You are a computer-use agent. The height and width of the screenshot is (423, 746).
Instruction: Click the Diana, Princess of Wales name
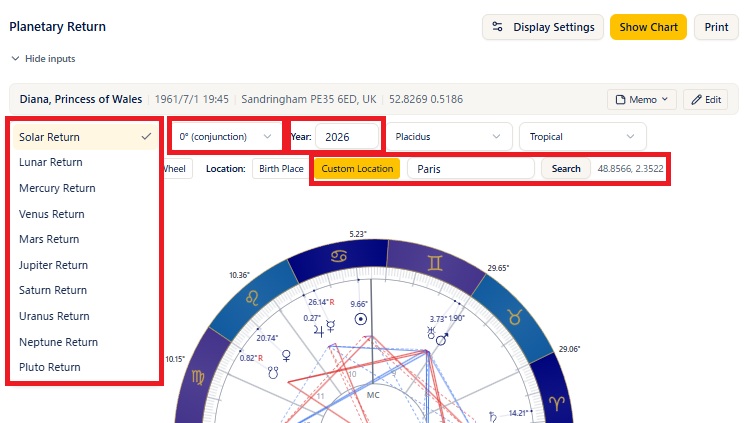click(x=81, y=99)
